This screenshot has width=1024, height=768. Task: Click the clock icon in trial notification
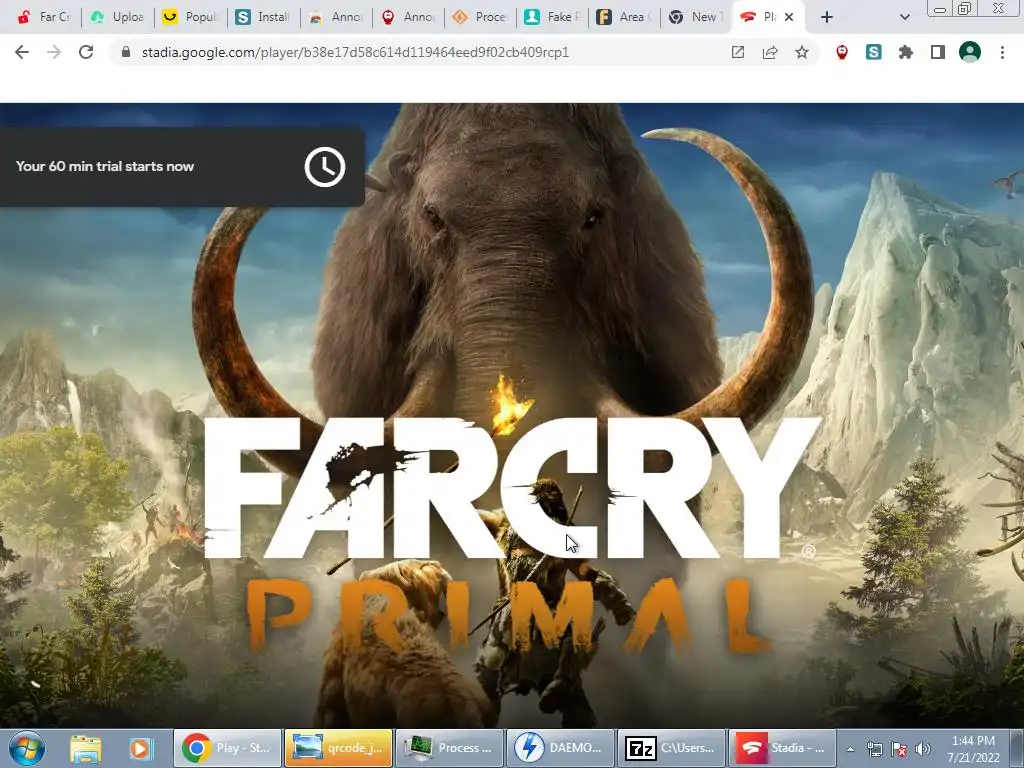tap(325, 167)
